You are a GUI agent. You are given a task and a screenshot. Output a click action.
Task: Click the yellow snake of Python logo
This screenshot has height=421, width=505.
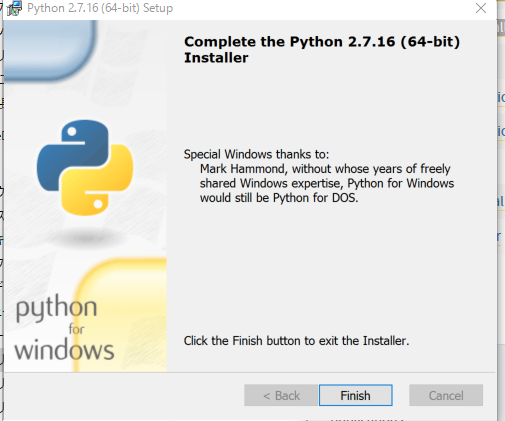[x=98, y=182]
